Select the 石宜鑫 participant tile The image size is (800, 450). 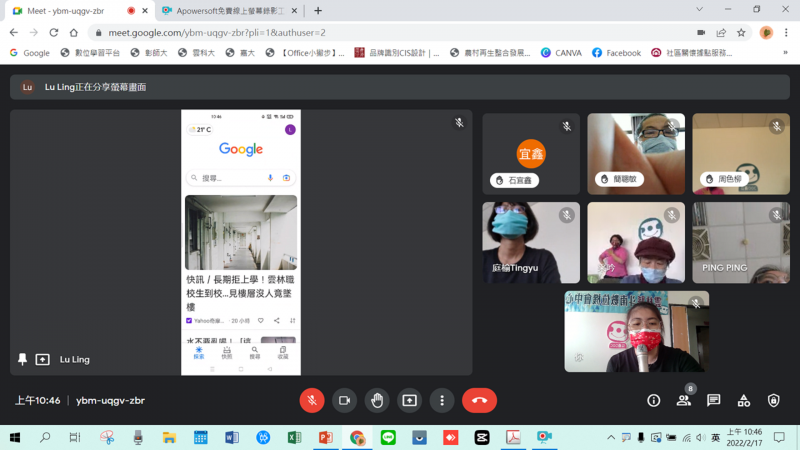coord(531,154)
